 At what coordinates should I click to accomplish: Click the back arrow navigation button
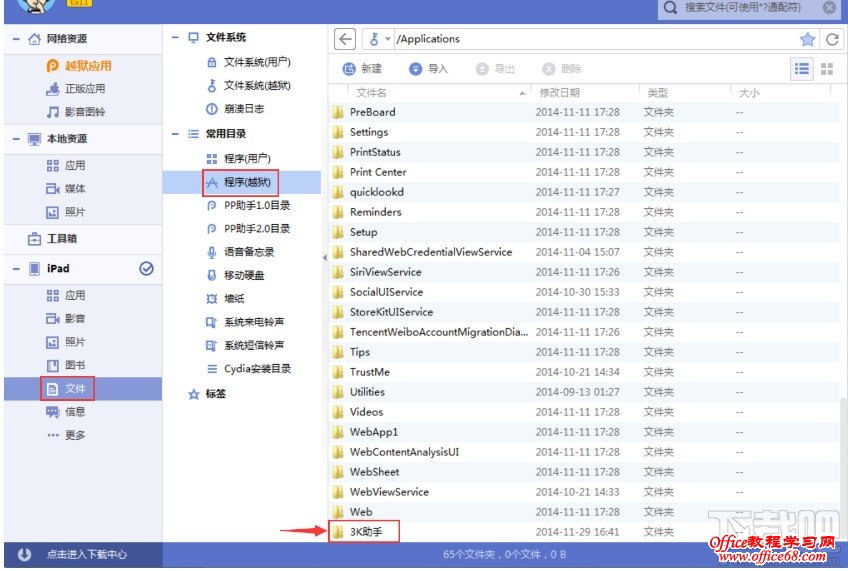[345, 39]
